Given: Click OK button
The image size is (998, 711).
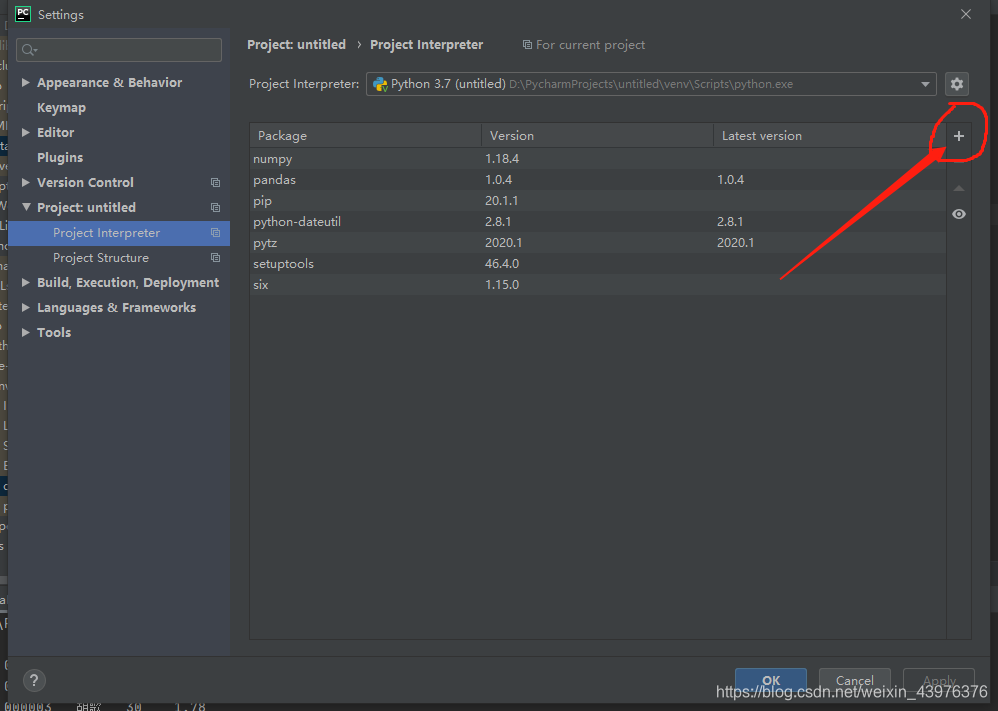Looking at the screenshot, I should [771, 680].
